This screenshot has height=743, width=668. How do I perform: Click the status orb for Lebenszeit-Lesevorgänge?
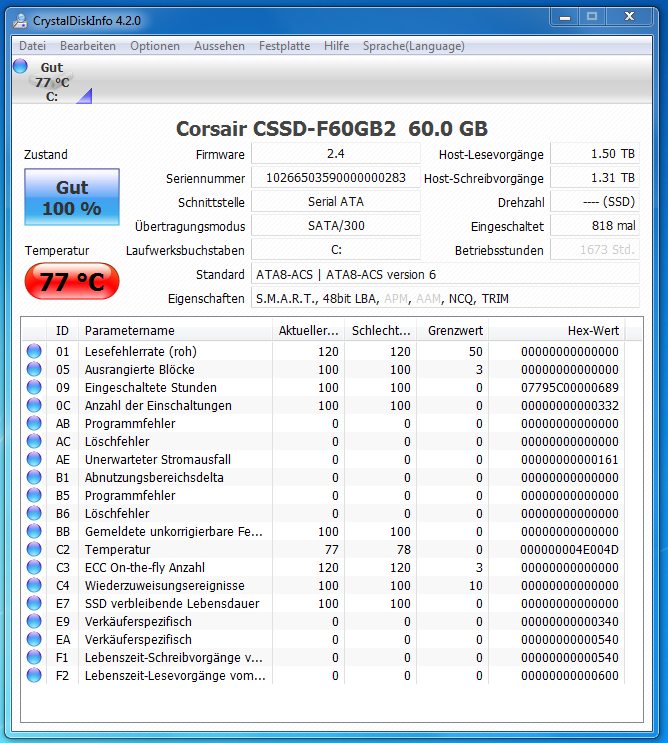point(34,675)
